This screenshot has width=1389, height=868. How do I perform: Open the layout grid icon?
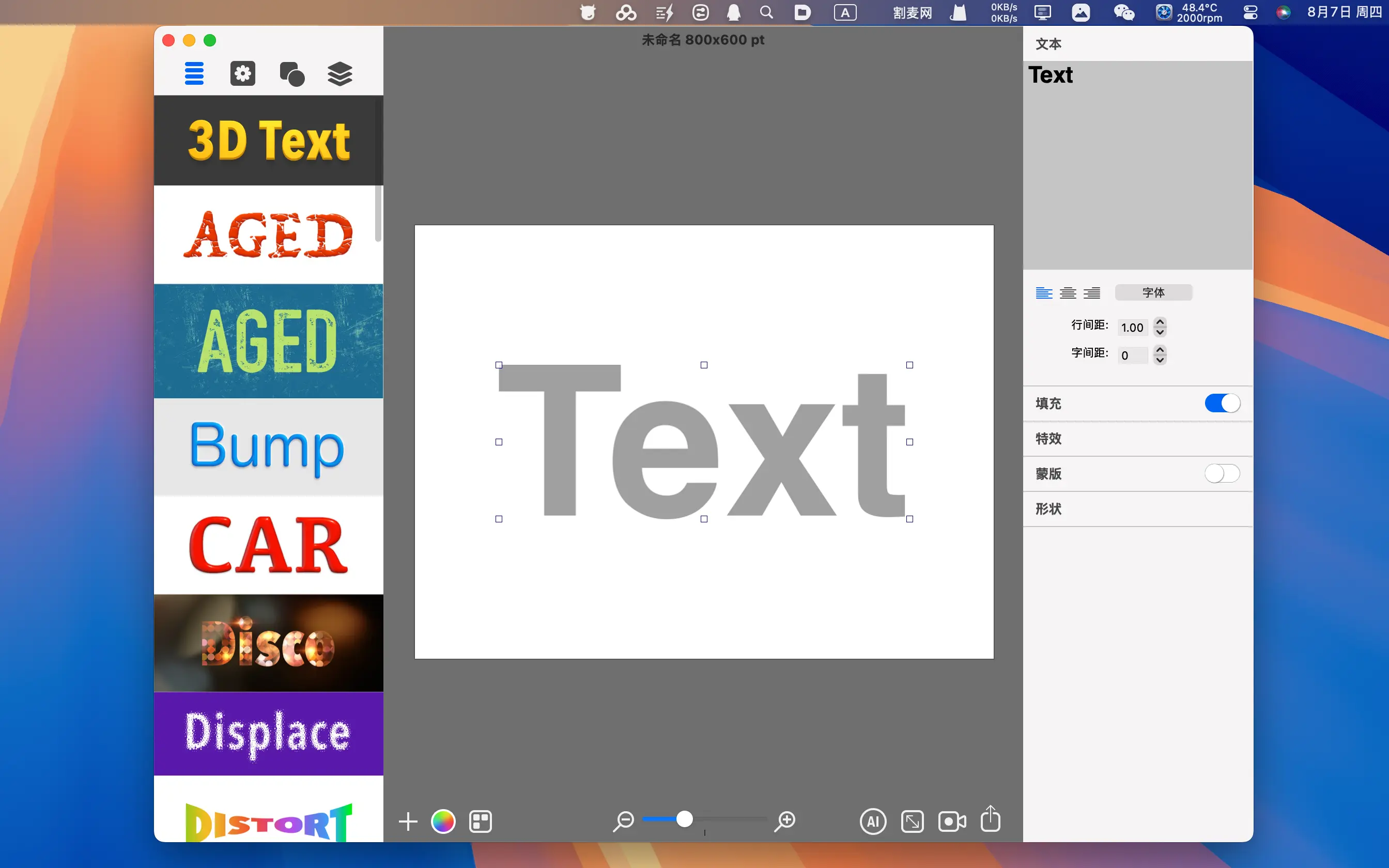click(481, 822)
